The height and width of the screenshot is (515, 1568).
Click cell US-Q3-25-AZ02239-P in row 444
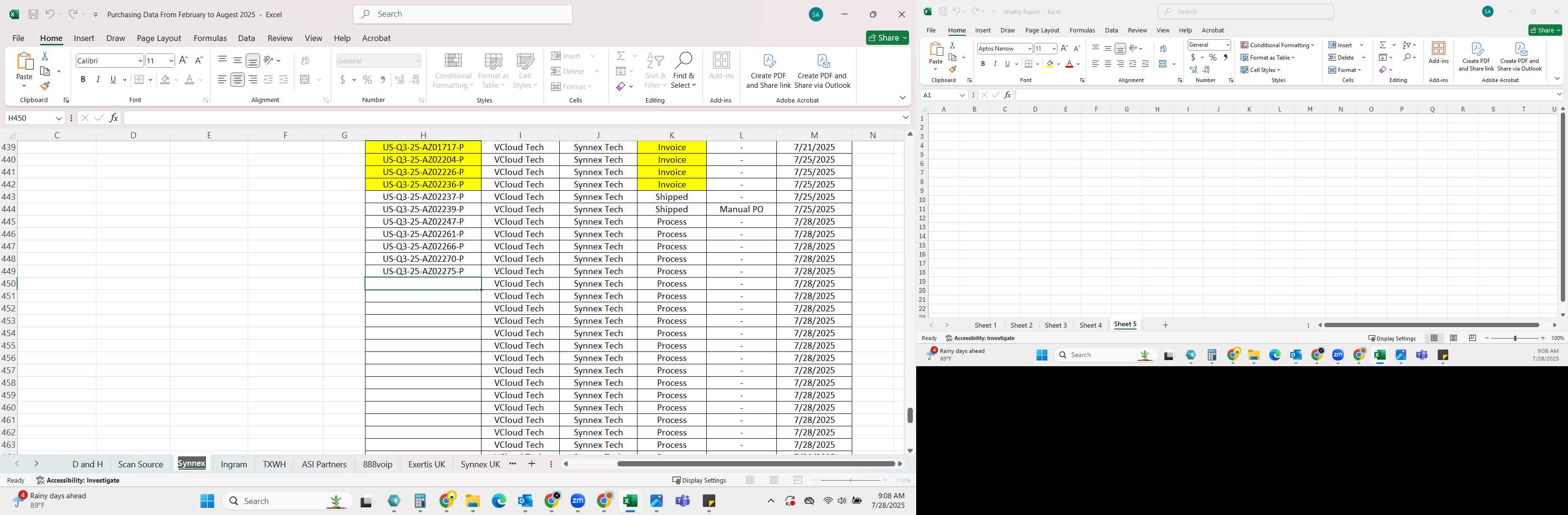423,209
